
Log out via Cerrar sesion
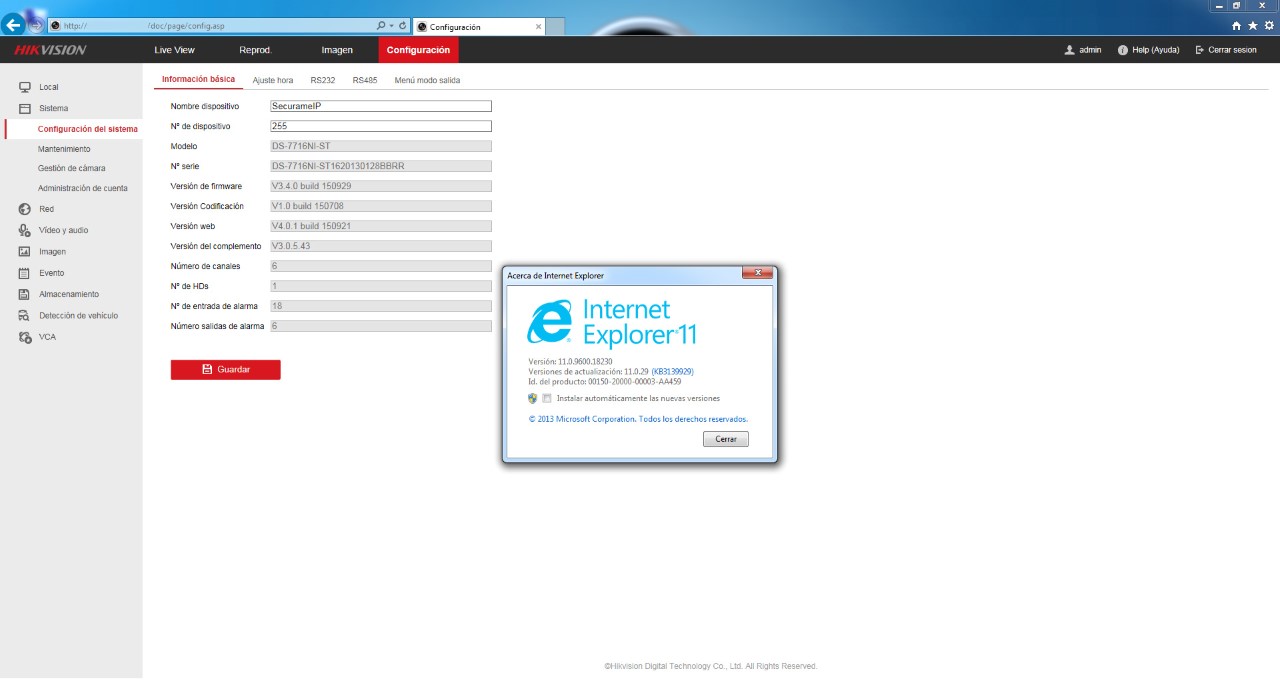pyautogui.click(x=1226, y=50)
